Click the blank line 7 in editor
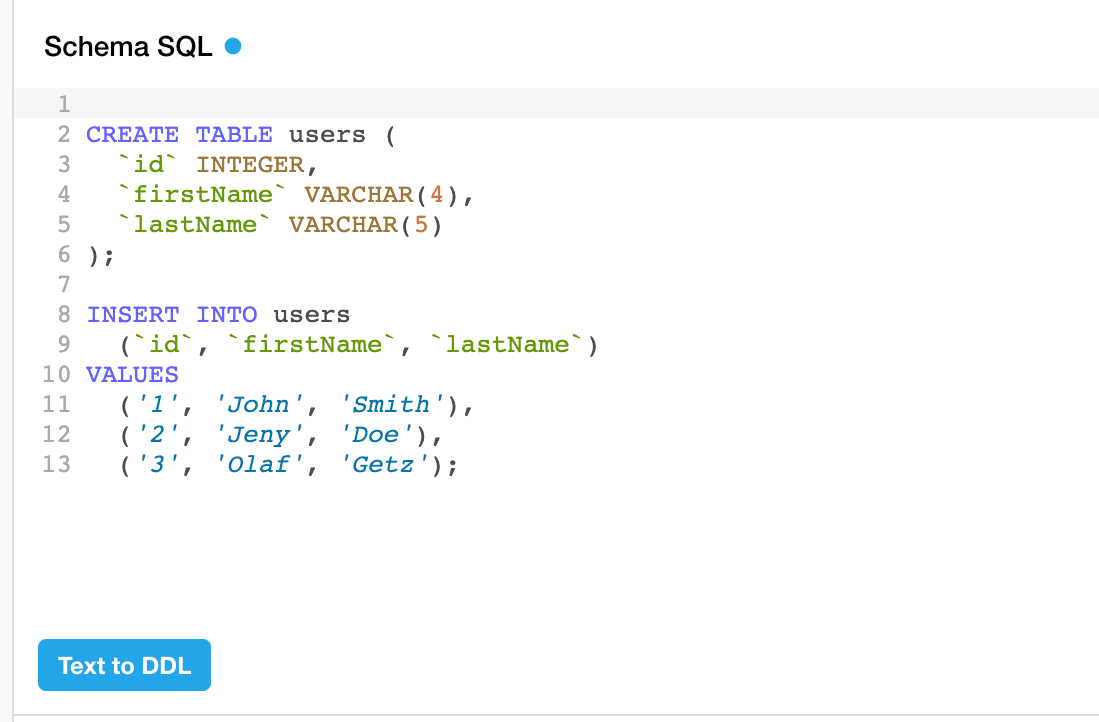 point(400,285)
